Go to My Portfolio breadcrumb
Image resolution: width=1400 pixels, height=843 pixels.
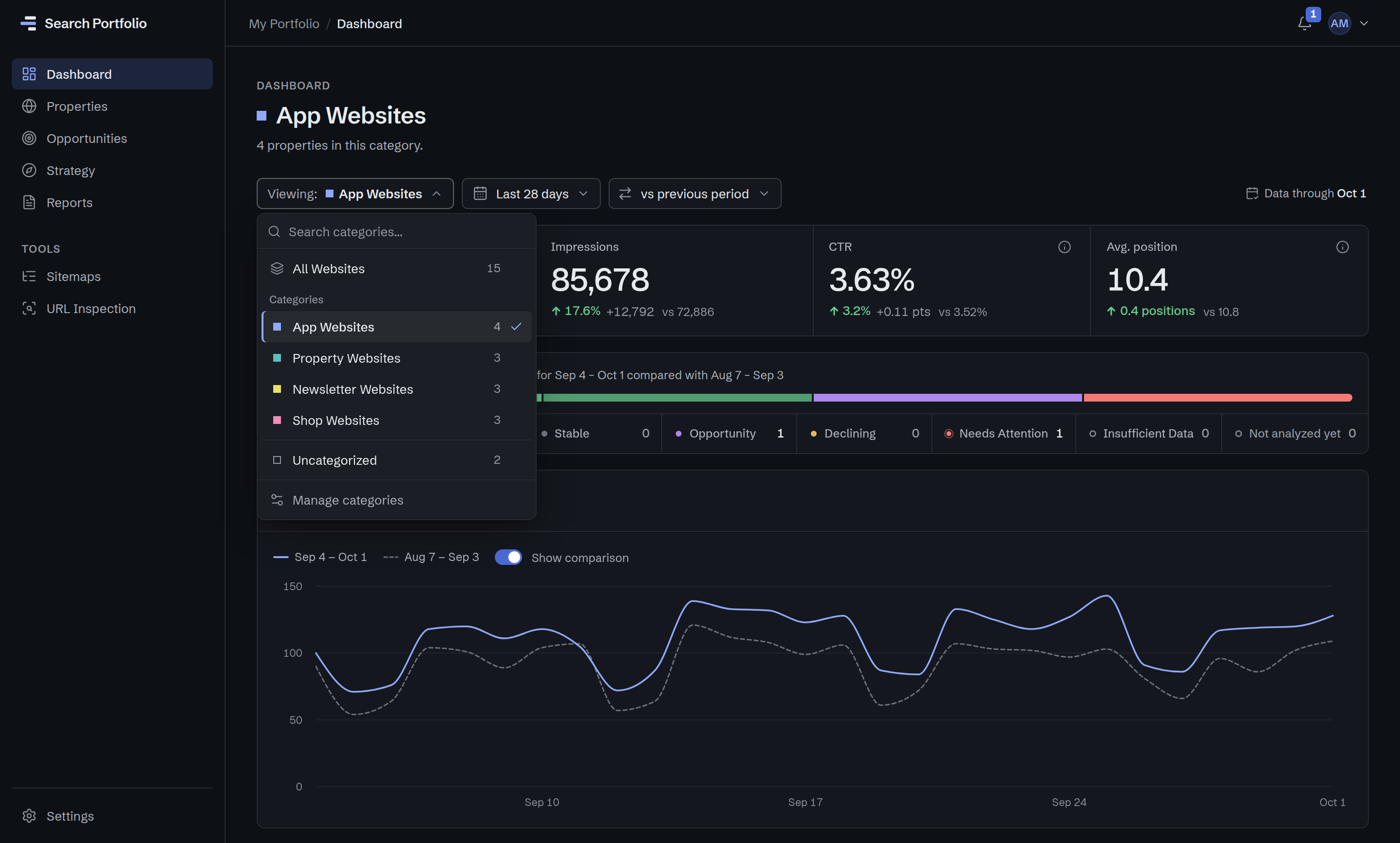[x=284, y=23]
